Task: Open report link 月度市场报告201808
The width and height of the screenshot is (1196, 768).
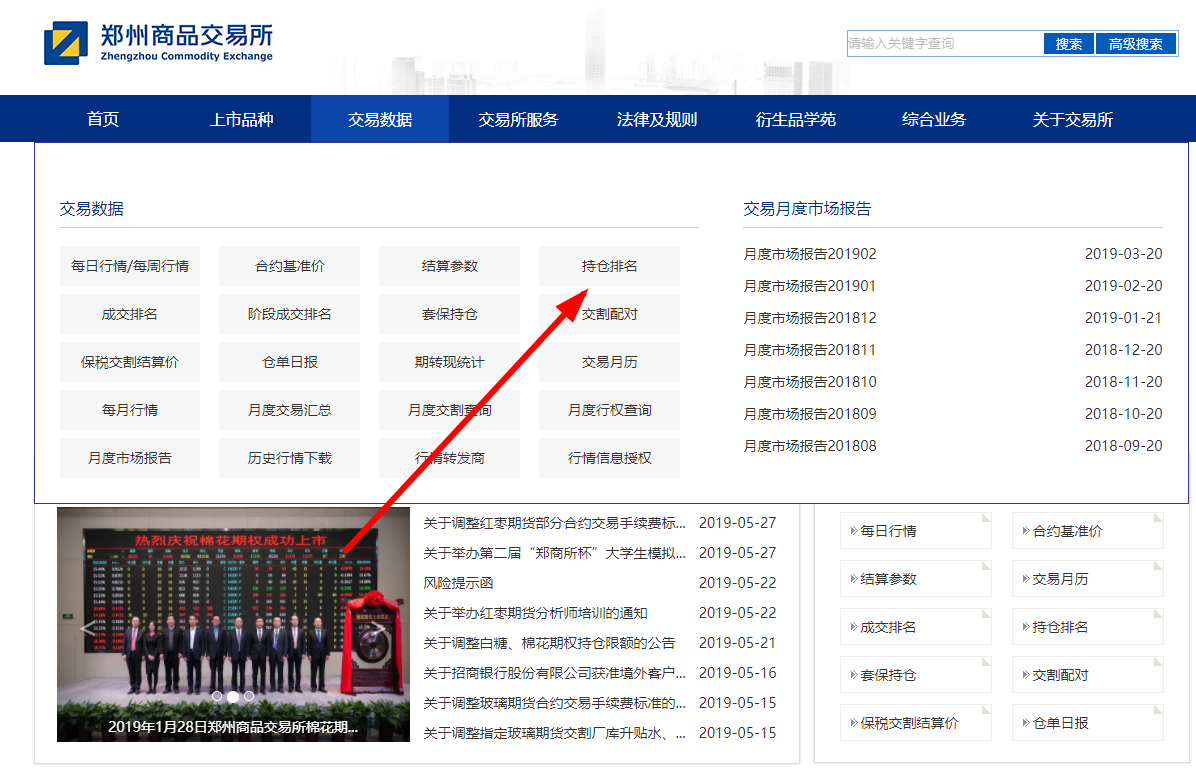Action: (810, 446)
